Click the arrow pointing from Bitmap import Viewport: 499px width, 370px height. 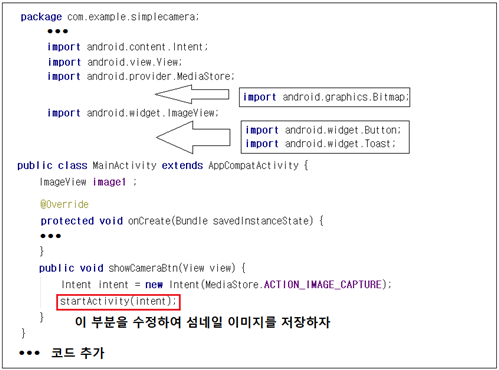click(192, 94)
